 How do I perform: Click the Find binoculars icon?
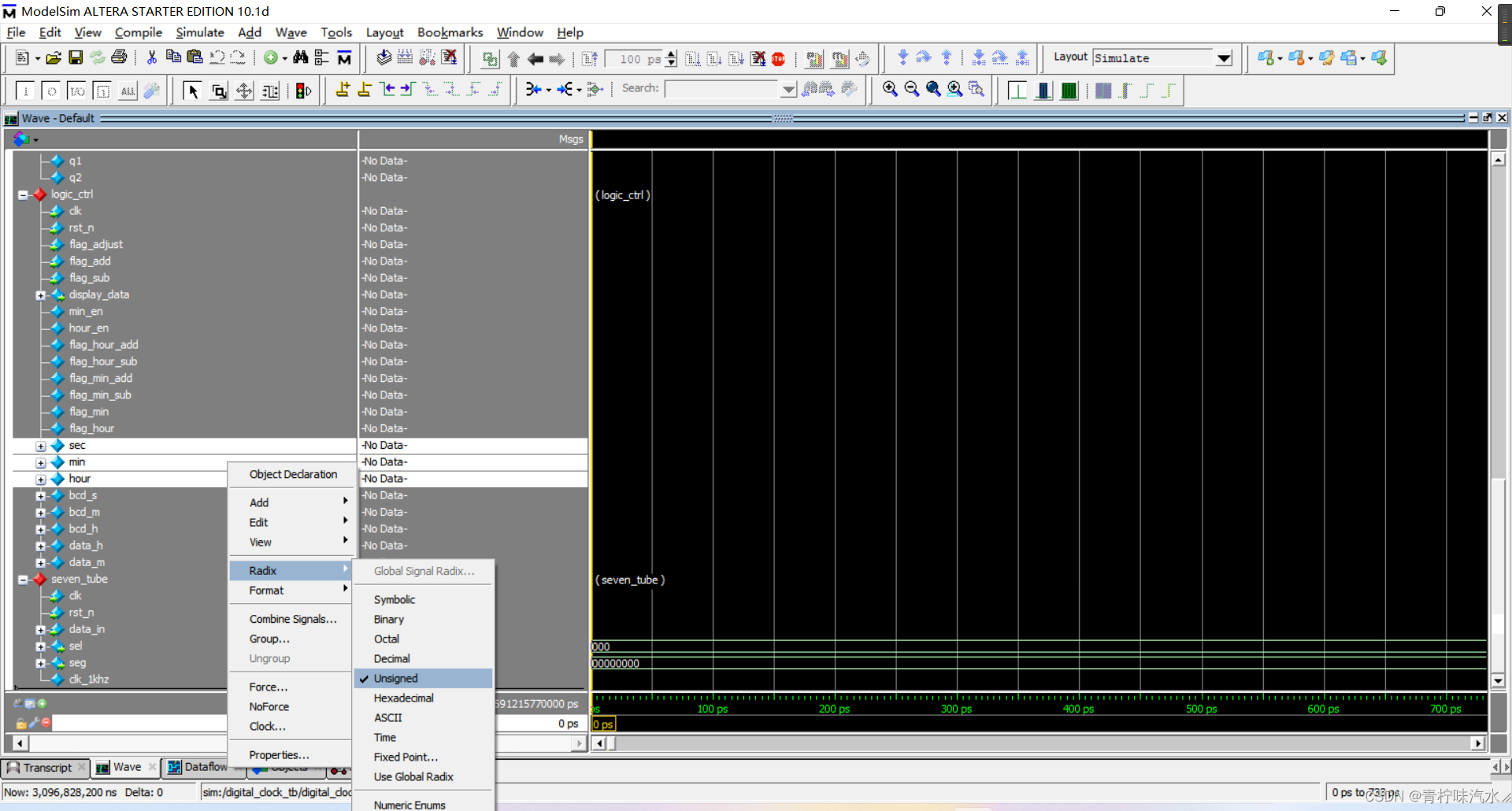(x=300, y=57)
